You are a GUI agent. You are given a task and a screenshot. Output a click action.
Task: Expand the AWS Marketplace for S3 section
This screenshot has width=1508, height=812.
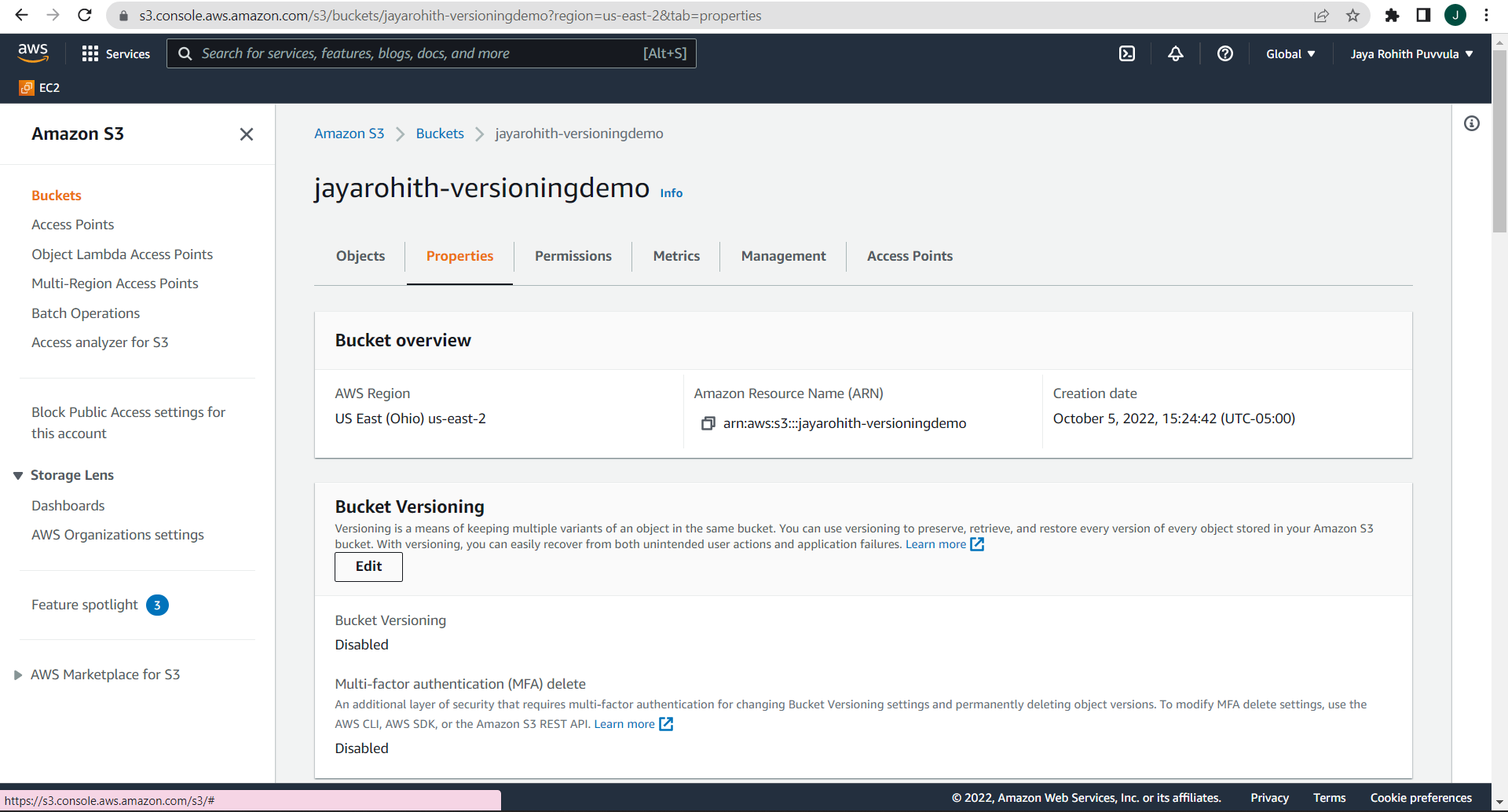(17, 674)
